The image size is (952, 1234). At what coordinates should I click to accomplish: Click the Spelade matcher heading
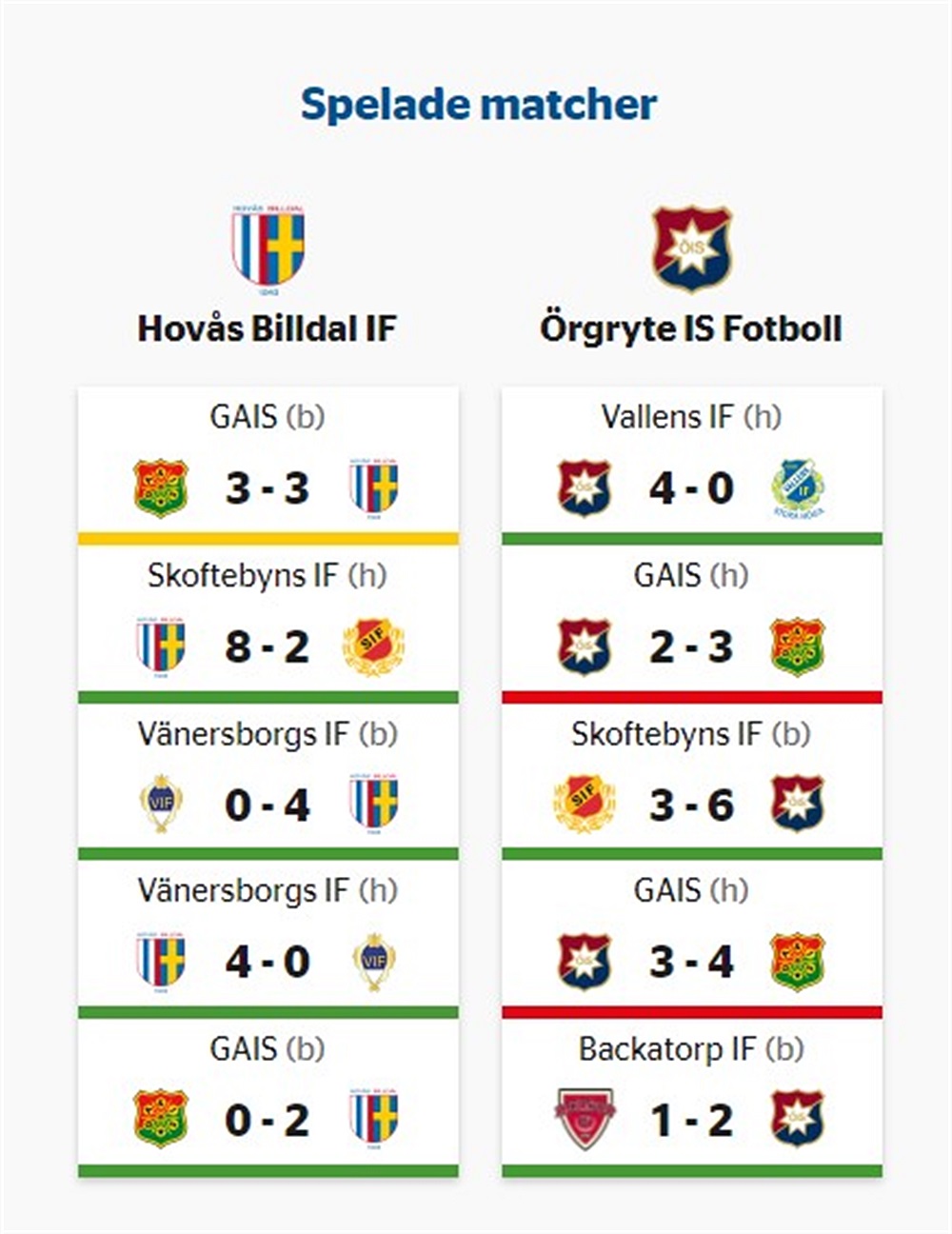(x=479, y=104)
